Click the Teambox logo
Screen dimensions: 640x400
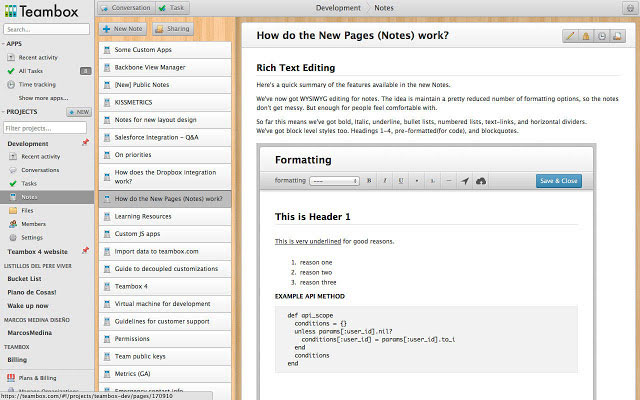[x=41, y=11]
